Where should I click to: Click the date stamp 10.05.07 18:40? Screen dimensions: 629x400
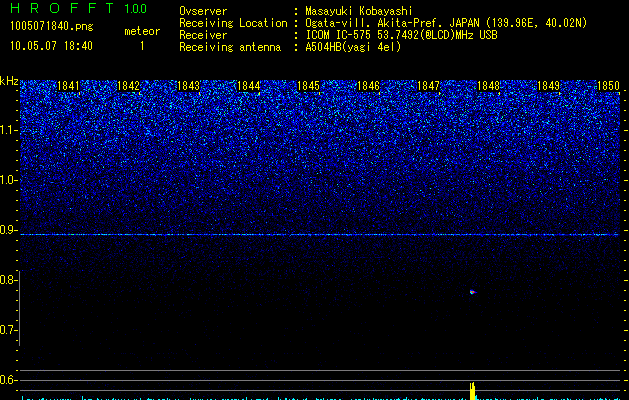tap(51, 46)
